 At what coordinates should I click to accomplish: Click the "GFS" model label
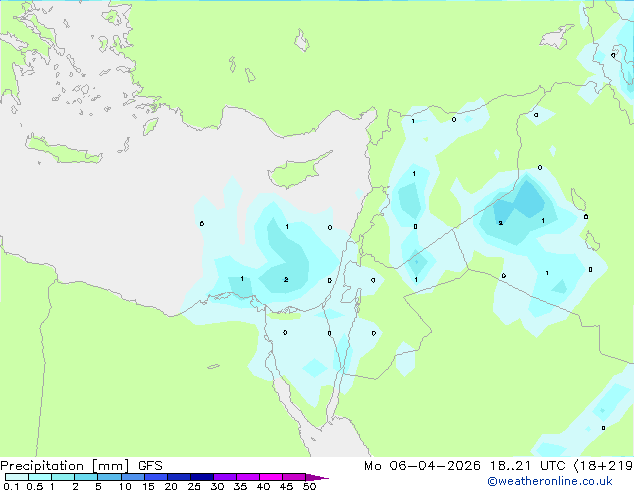click(x=150, y=466)
